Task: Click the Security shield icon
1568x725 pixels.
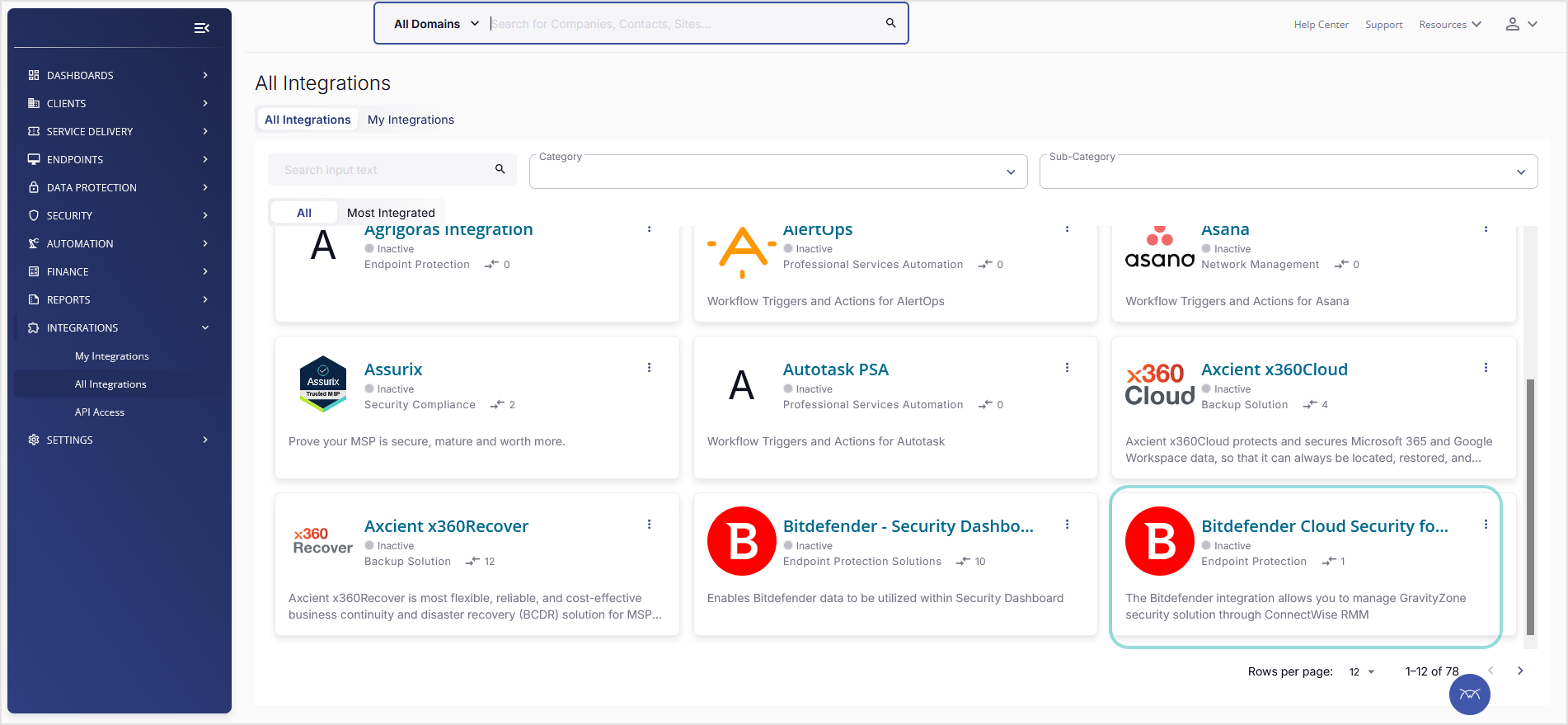Action: (x=34, y=215)
